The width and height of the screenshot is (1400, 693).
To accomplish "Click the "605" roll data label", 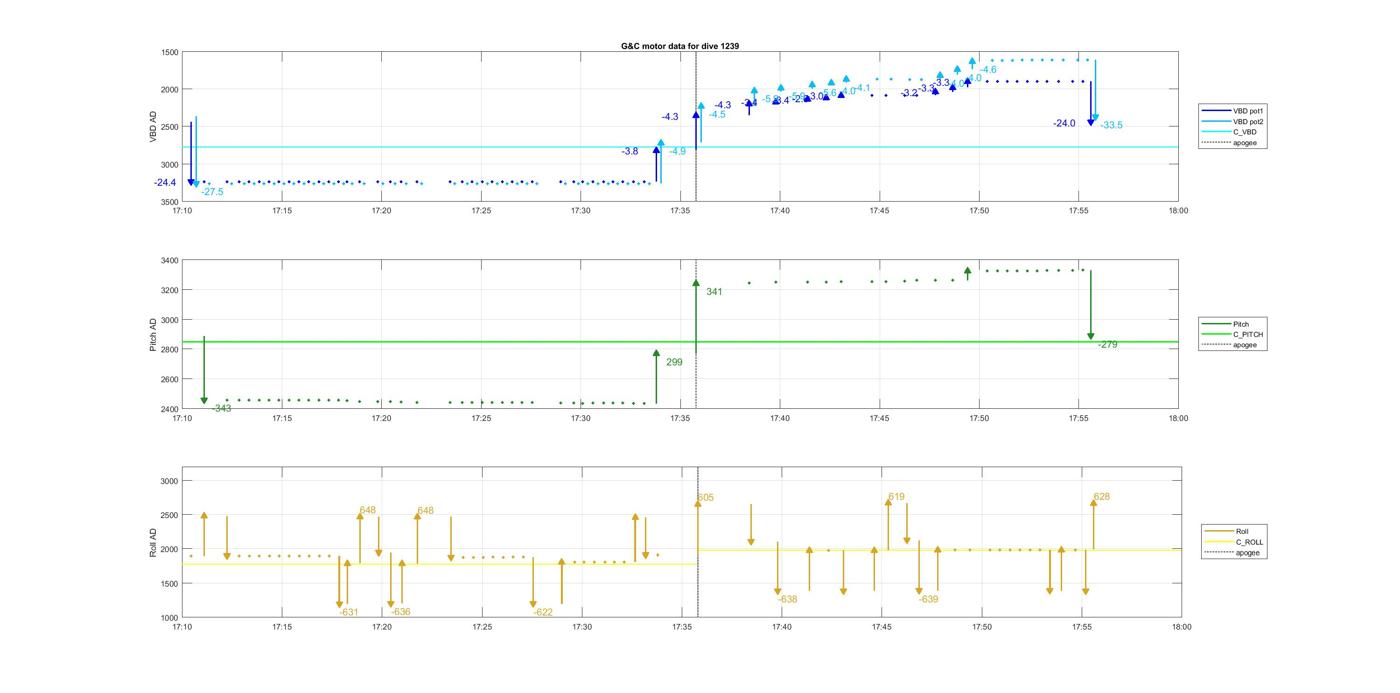I will pos(706,498).
